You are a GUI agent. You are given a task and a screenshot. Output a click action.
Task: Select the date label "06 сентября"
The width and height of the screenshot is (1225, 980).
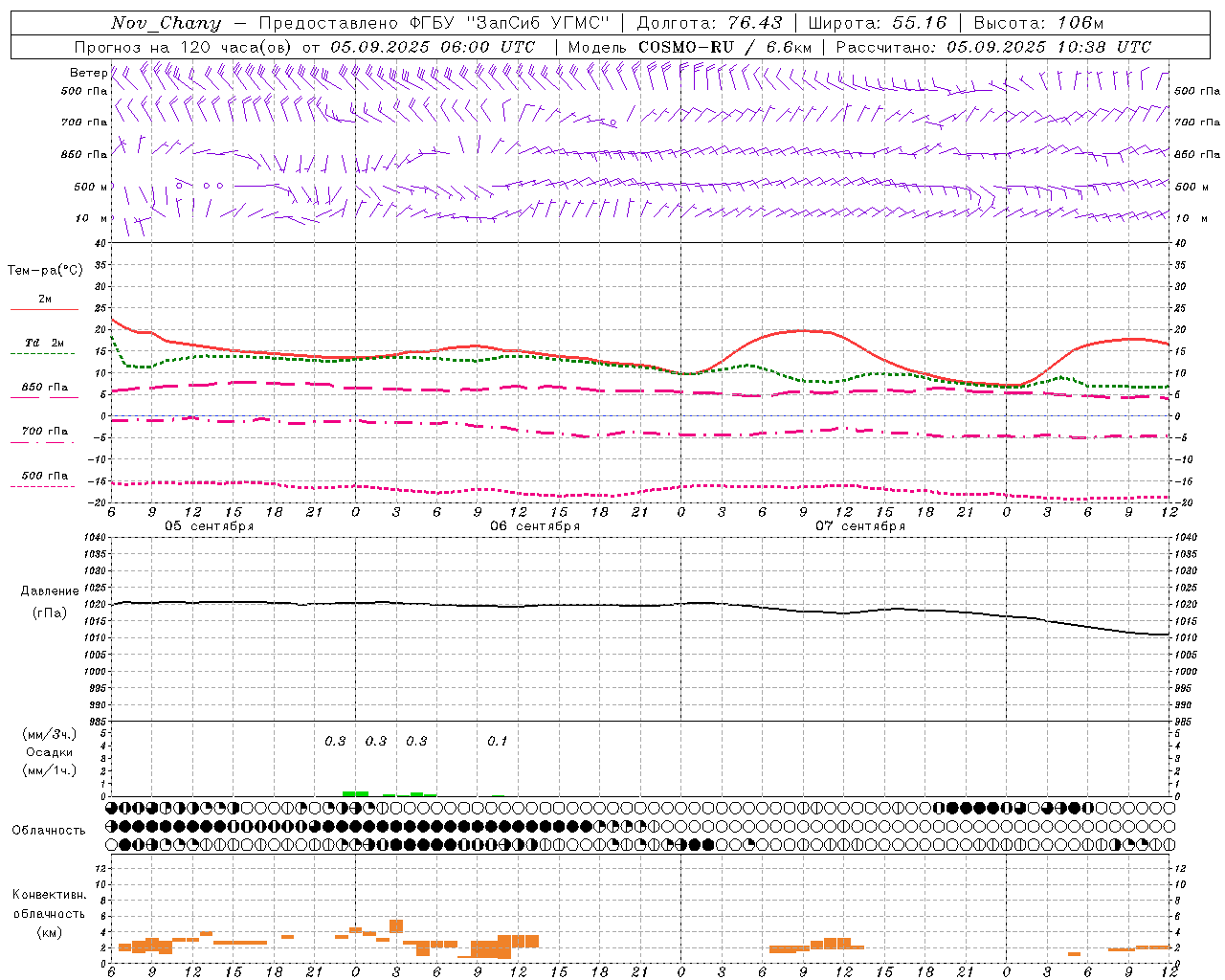click(535, 526)
